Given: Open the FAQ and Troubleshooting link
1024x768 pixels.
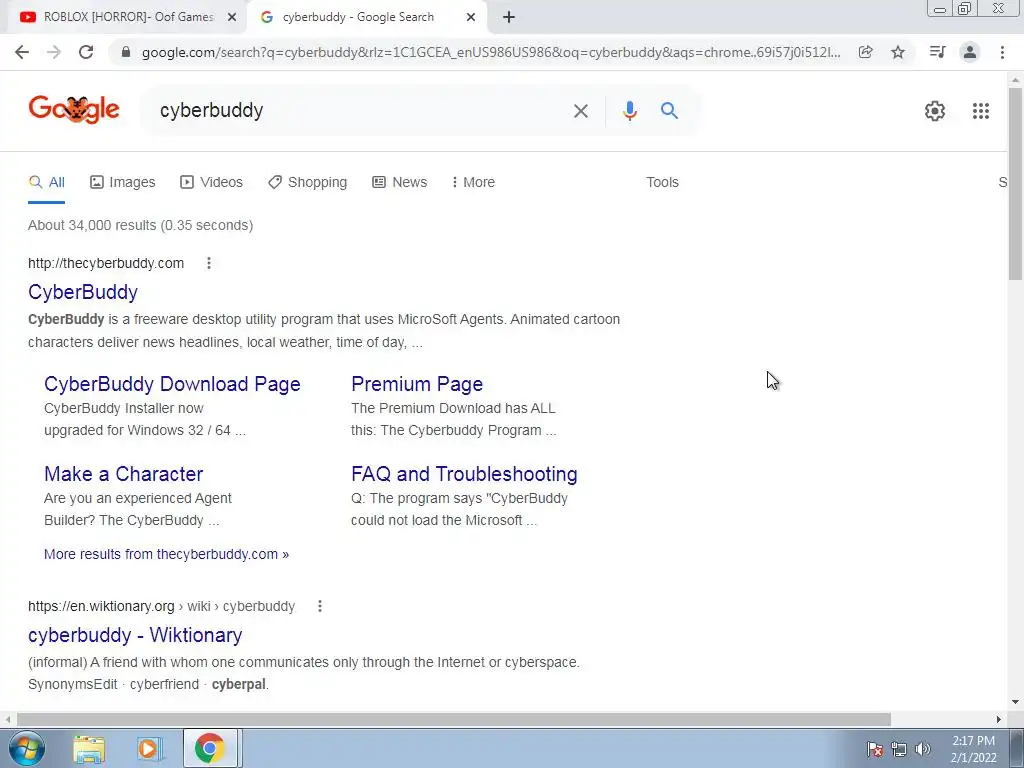Looking at the screenshot, I should [464, 474].
